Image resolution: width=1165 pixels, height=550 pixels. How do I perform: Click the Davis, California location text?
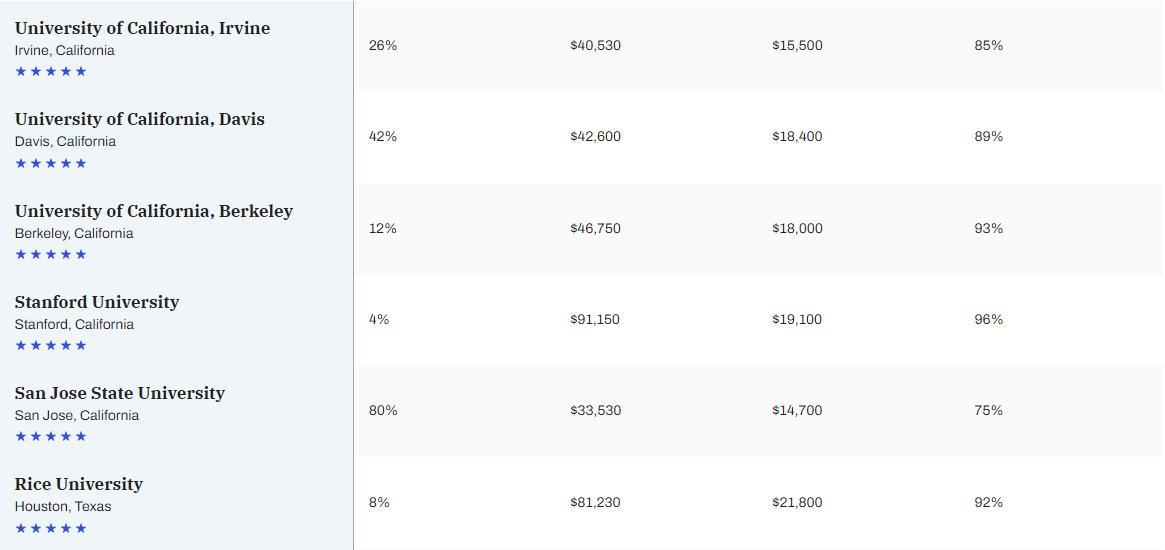65,142
